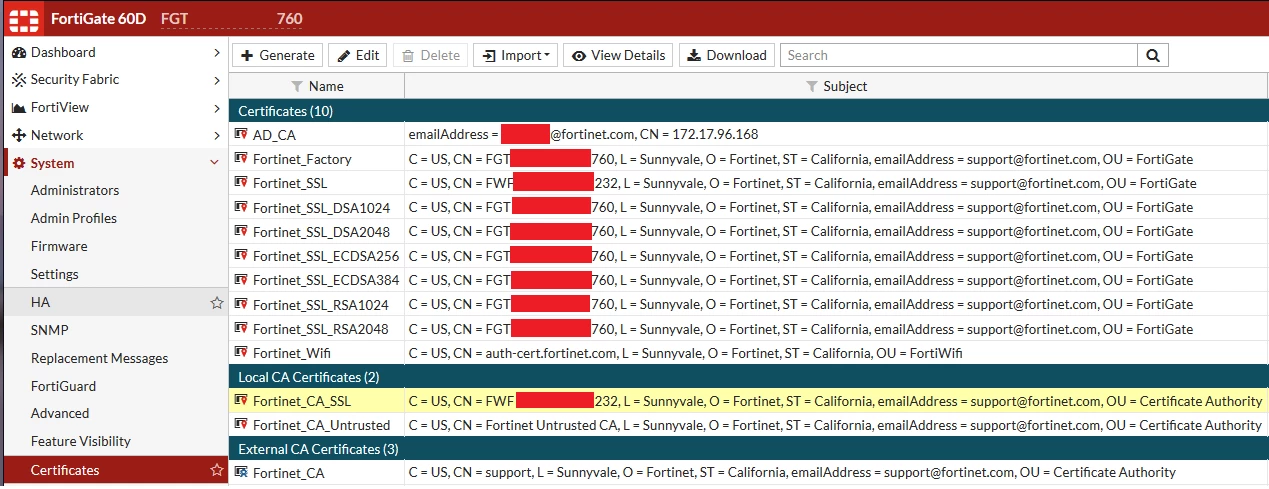
Task: Click the certificate icon beside Fortinet_SSL_RSA1024
Action: coord(241,304)
